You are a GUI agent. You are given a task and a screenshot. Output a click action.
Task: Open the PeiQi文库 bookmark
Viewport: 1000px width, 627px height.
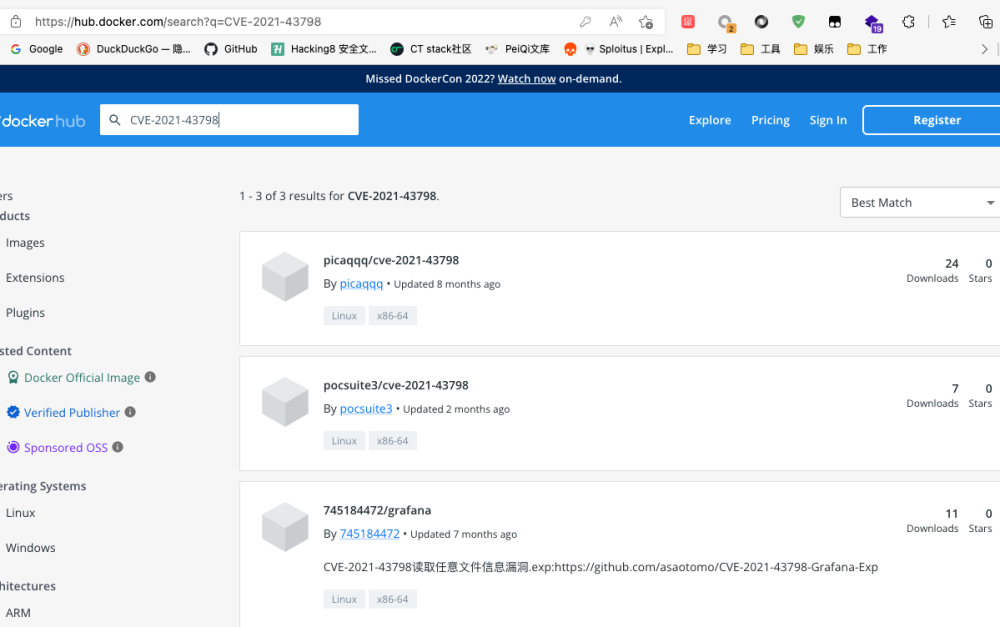pos(517,49)
